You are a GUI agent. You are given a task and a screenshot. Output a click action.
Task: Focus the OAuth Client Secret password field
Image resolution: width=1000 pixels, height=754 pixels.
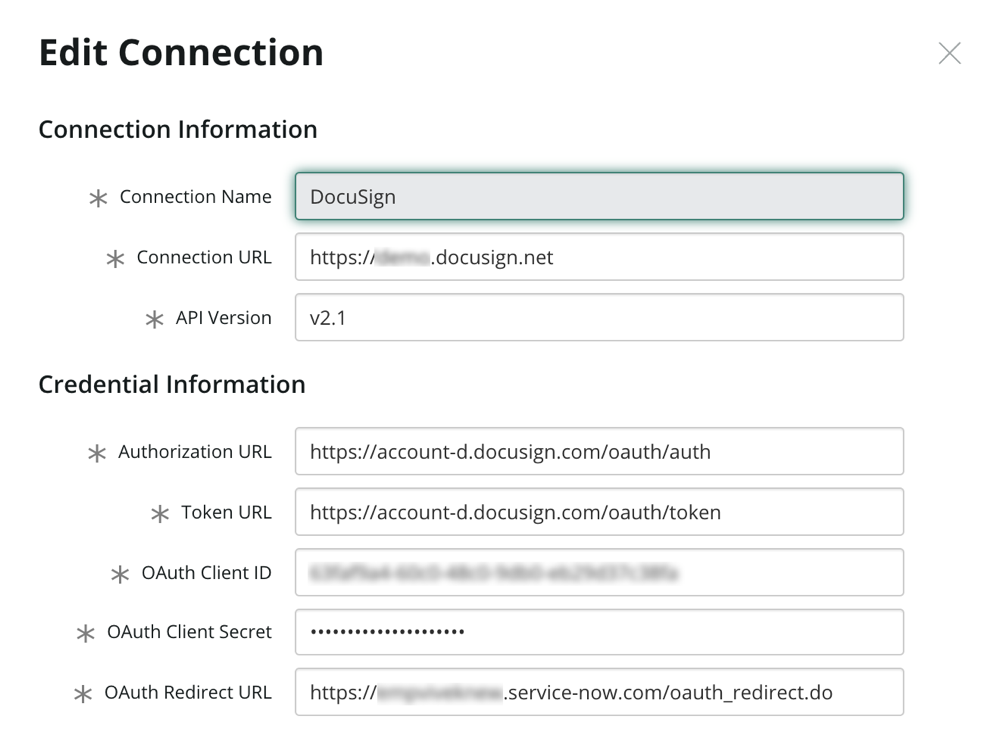coord(599,632)
